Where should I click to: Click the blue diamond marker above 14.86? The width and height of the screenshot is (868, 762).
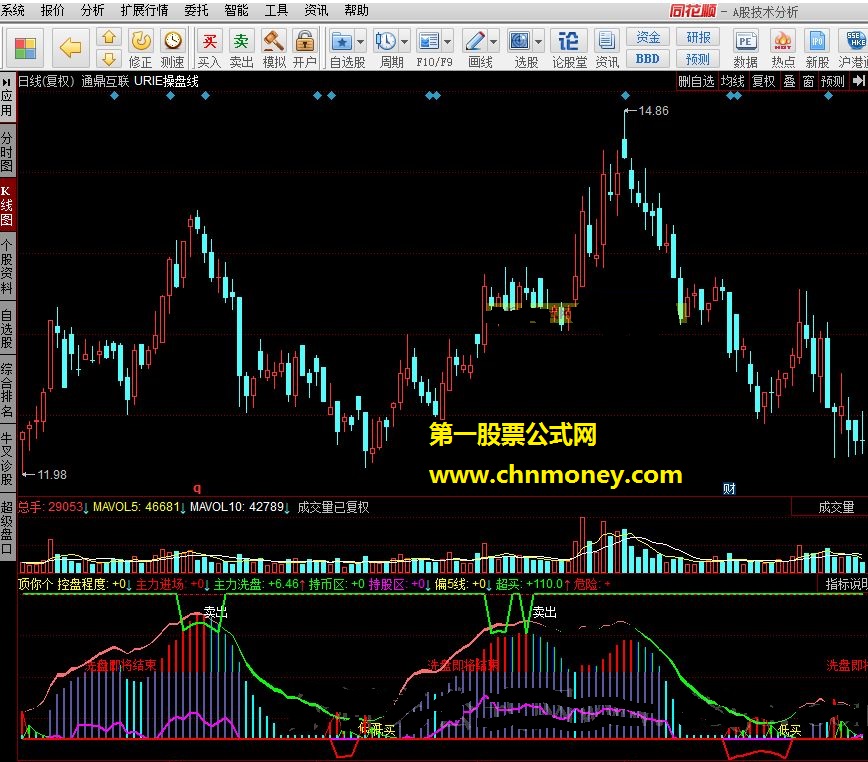pyautogui.click(x=626, y=96)
